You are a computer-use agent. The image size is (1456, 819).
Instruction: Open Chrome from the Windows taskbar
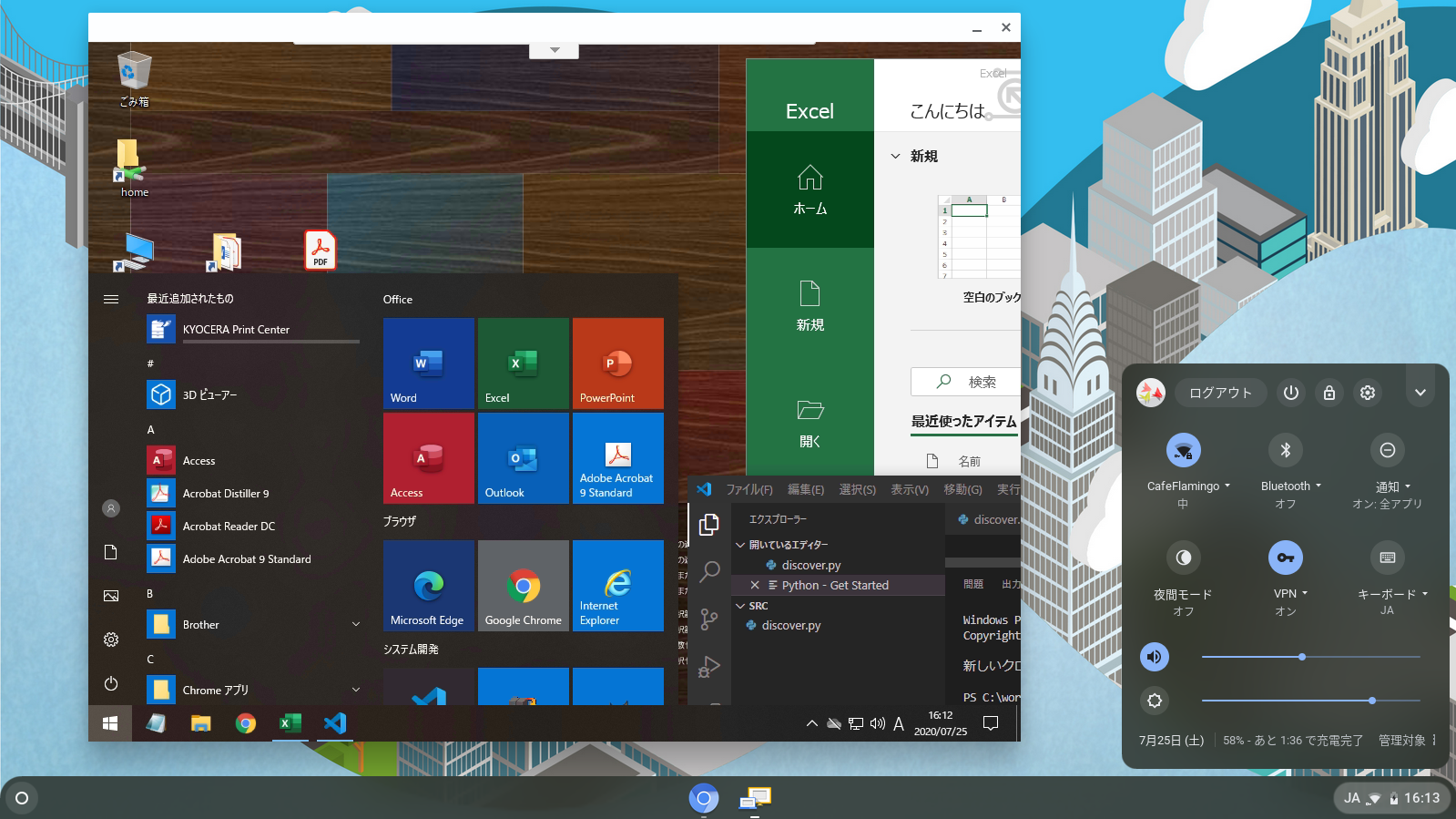tap(245, 723)
